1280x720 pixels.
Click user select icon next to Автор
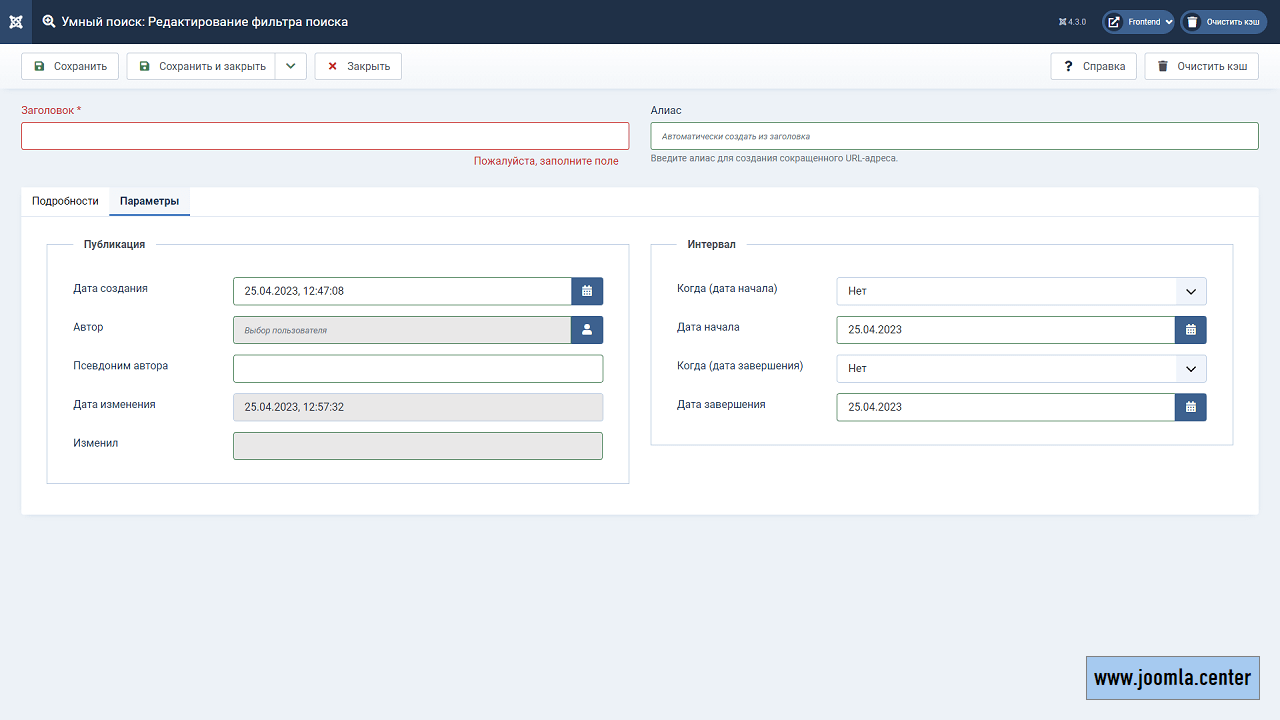[x=587, y=330]
